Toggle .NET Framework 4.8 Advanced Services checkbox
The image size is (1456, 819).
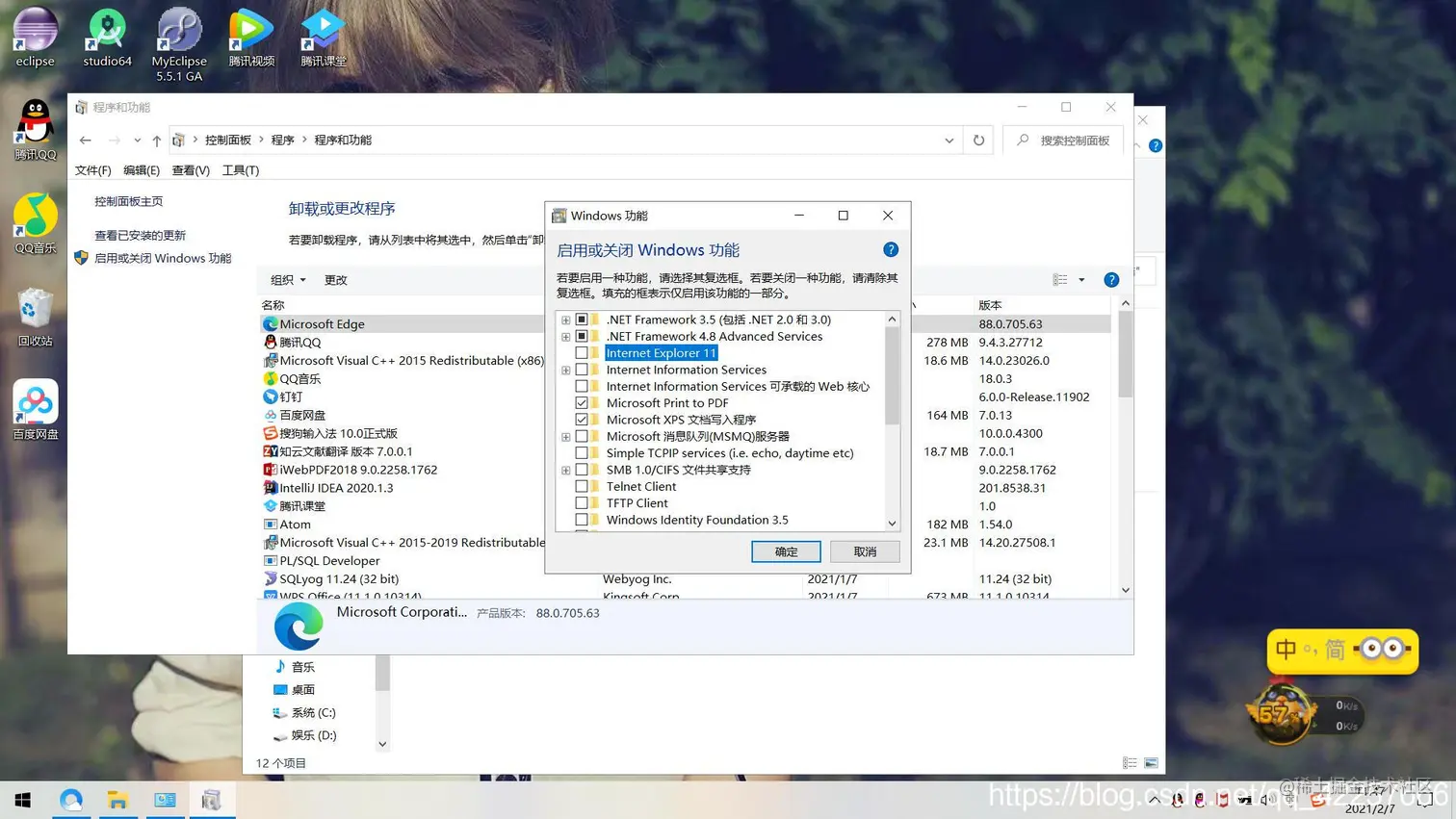point(582,337)
